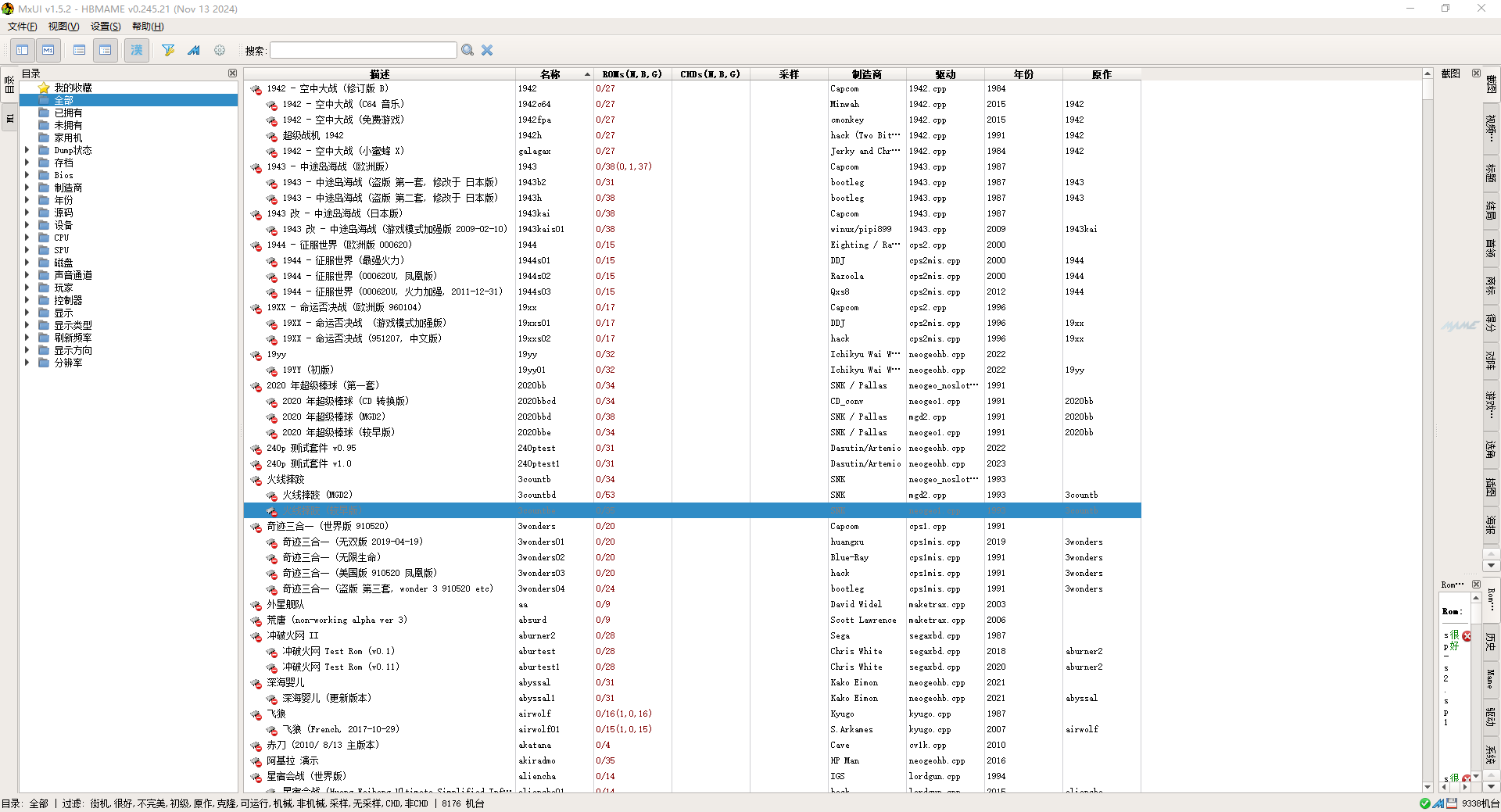Switch to the 视频 side tab
Viewport: 1501px width, 812px height.
(x=1491, y=127)
